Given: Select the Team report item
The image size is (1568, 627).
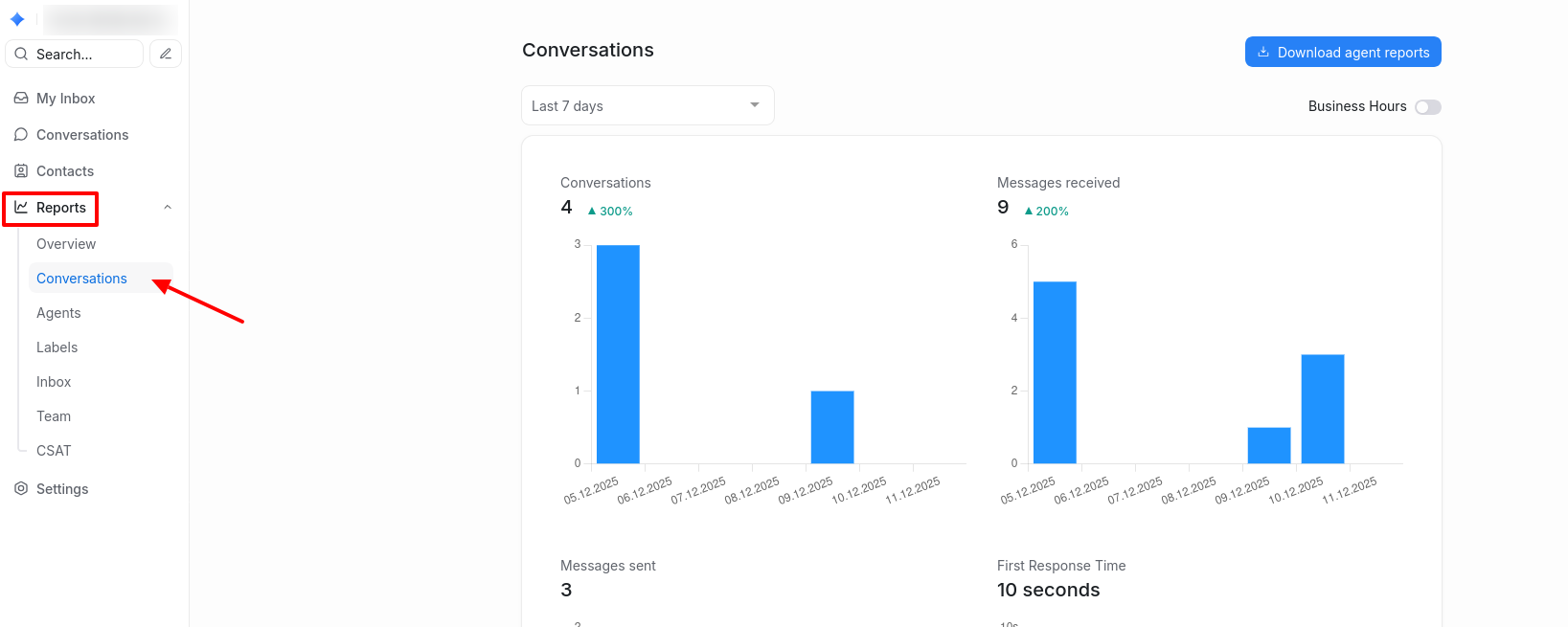Looking at the screenshot, I should coord(54,416).
